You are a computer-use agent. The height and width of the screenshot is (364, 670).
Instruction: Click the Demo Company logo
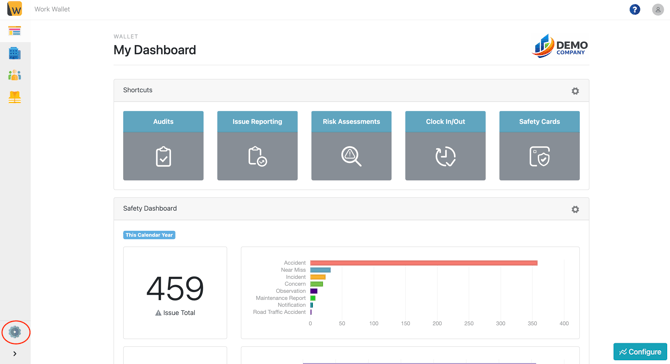click(x=560, y=46)
